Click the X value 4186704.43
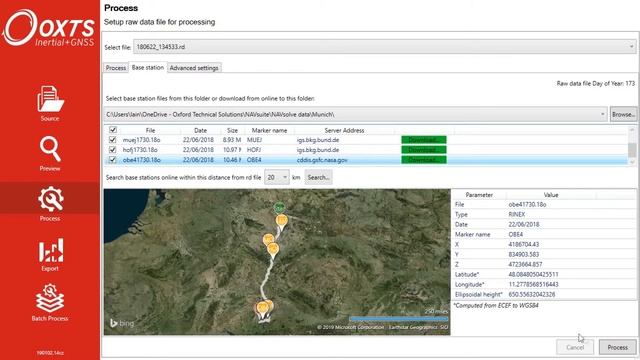Image resolution: width=640 pixels, height=360 pixels. (x=524, y=244)
